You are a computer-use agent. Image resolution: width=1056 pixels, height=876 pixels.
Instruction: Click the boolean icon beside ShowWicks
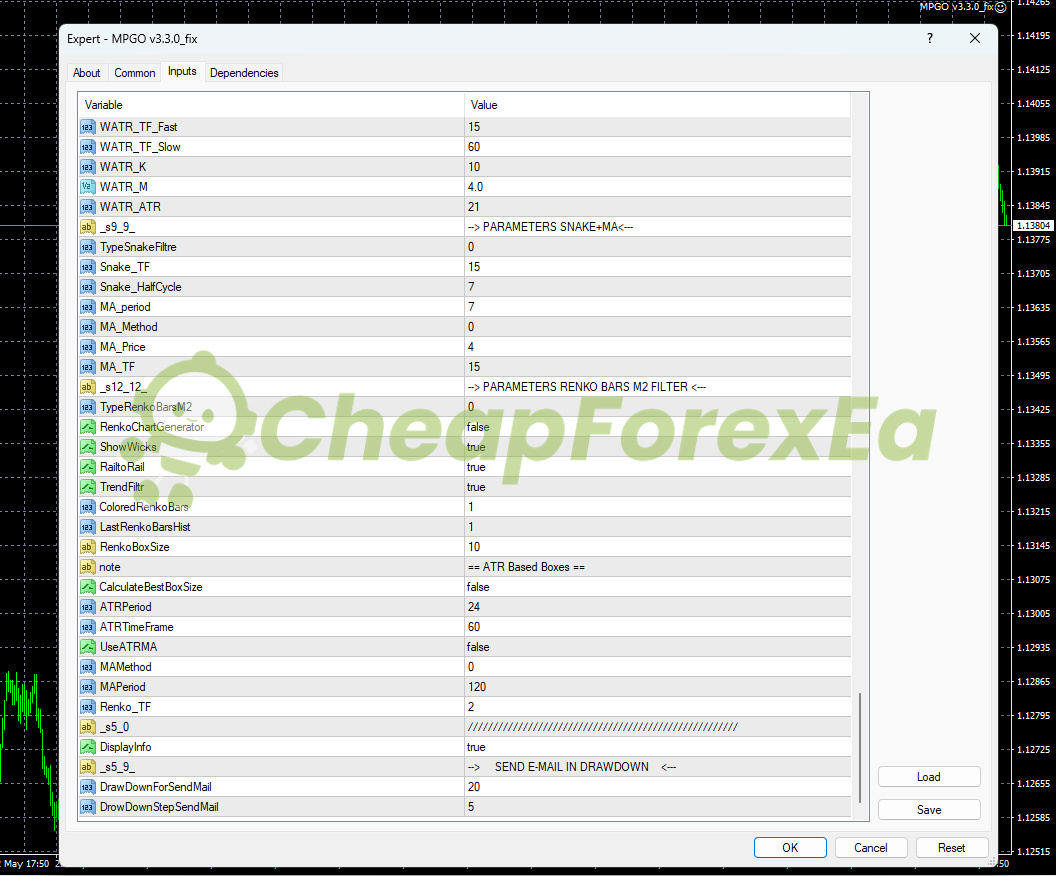click(88, 447)
